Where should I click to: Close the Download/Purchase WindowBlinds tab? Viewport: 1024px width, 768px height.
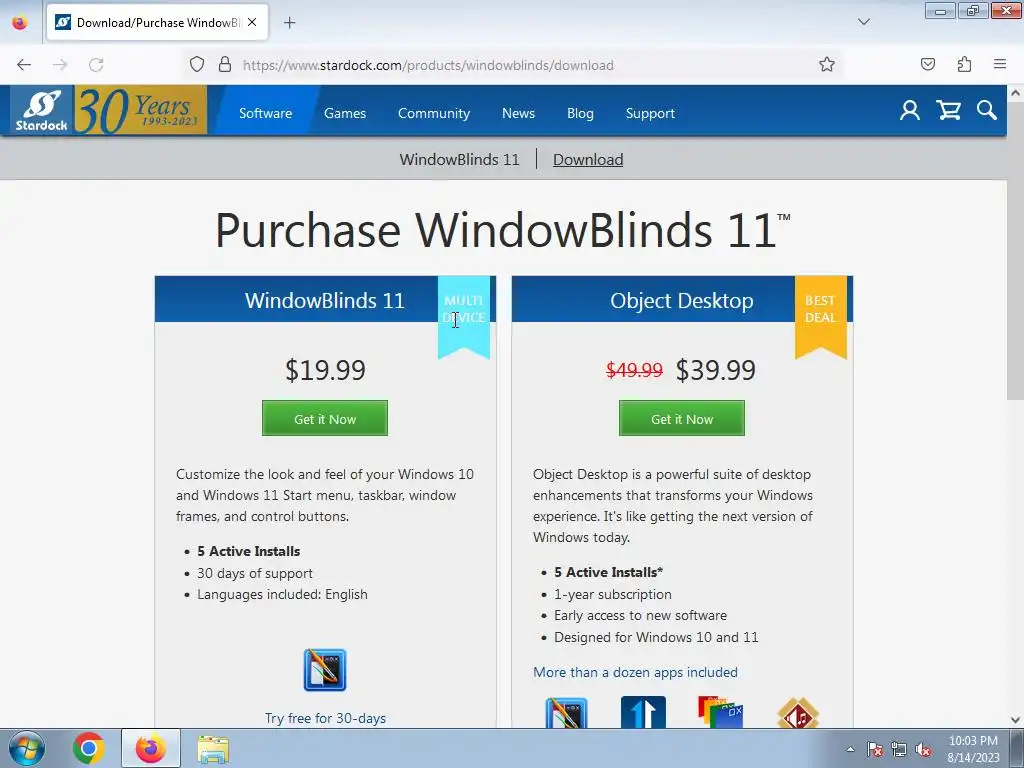[x=252, y=22]
